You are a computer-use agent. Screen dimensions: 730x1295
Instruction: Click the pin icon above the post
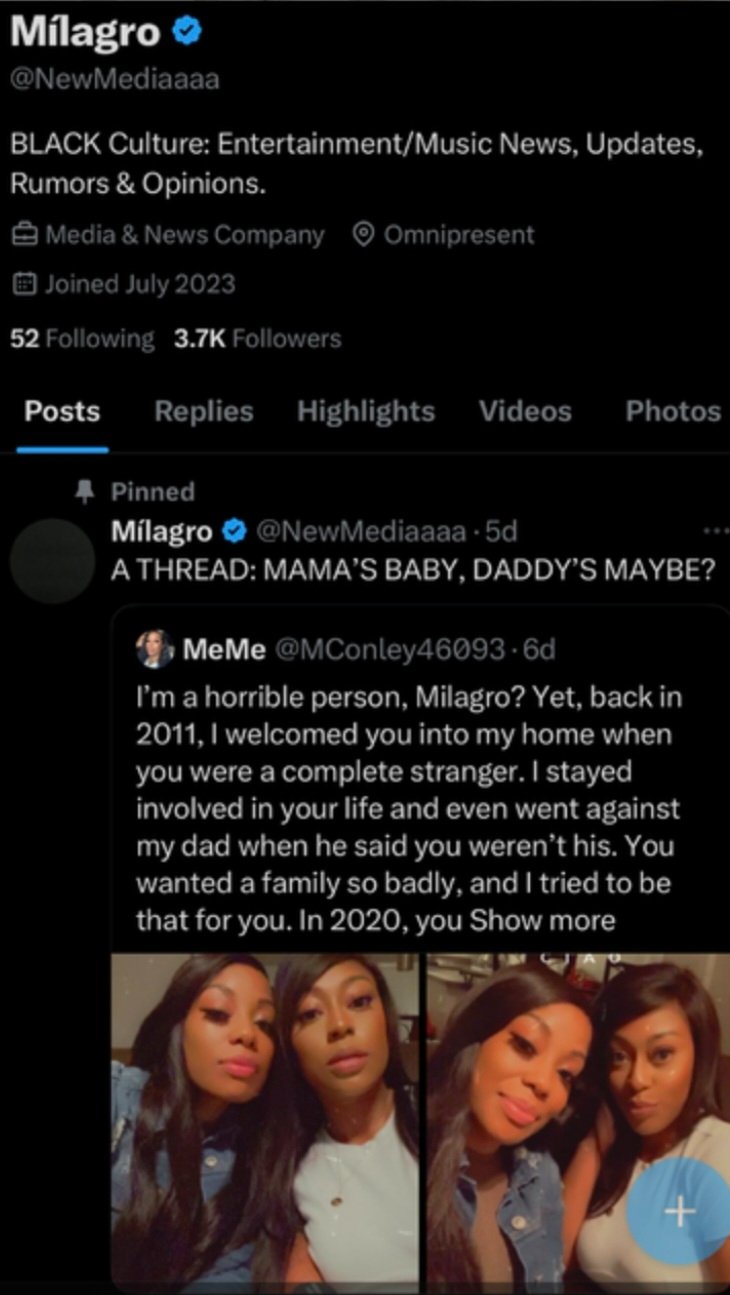(84, 491)
